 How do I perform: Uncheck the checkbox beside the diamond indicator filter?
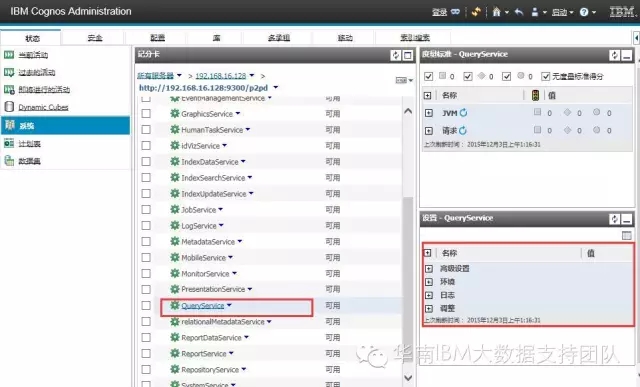[468, 76]
